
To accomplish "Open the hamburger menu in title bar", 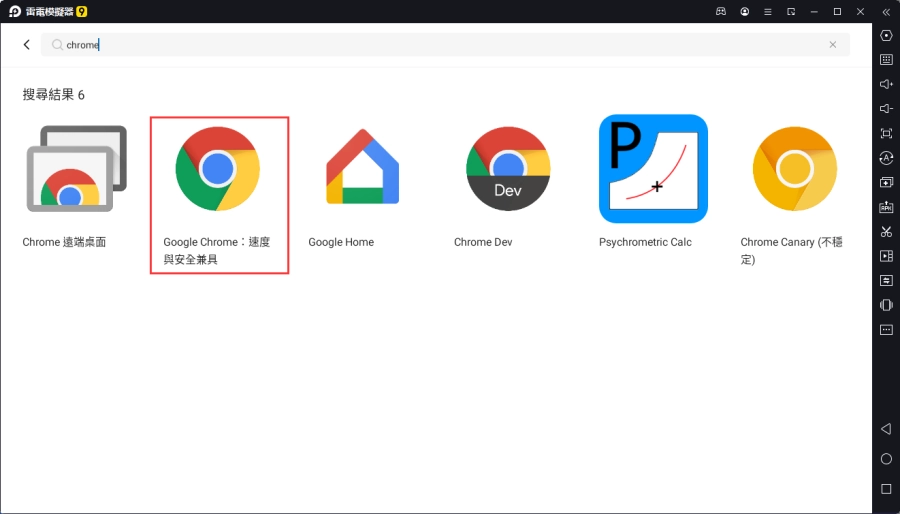I will 767,11.
